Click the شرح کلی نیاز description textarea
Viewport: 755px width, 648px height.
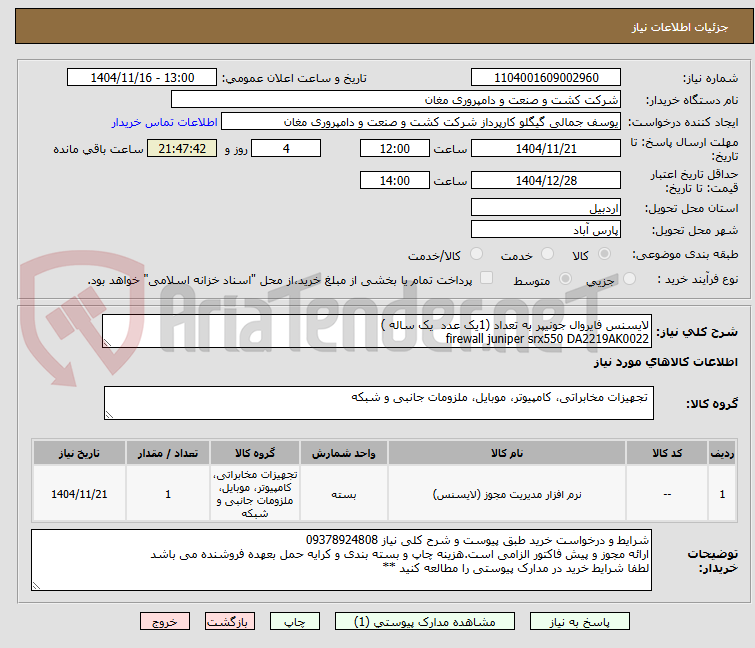[x=377, y=331]
